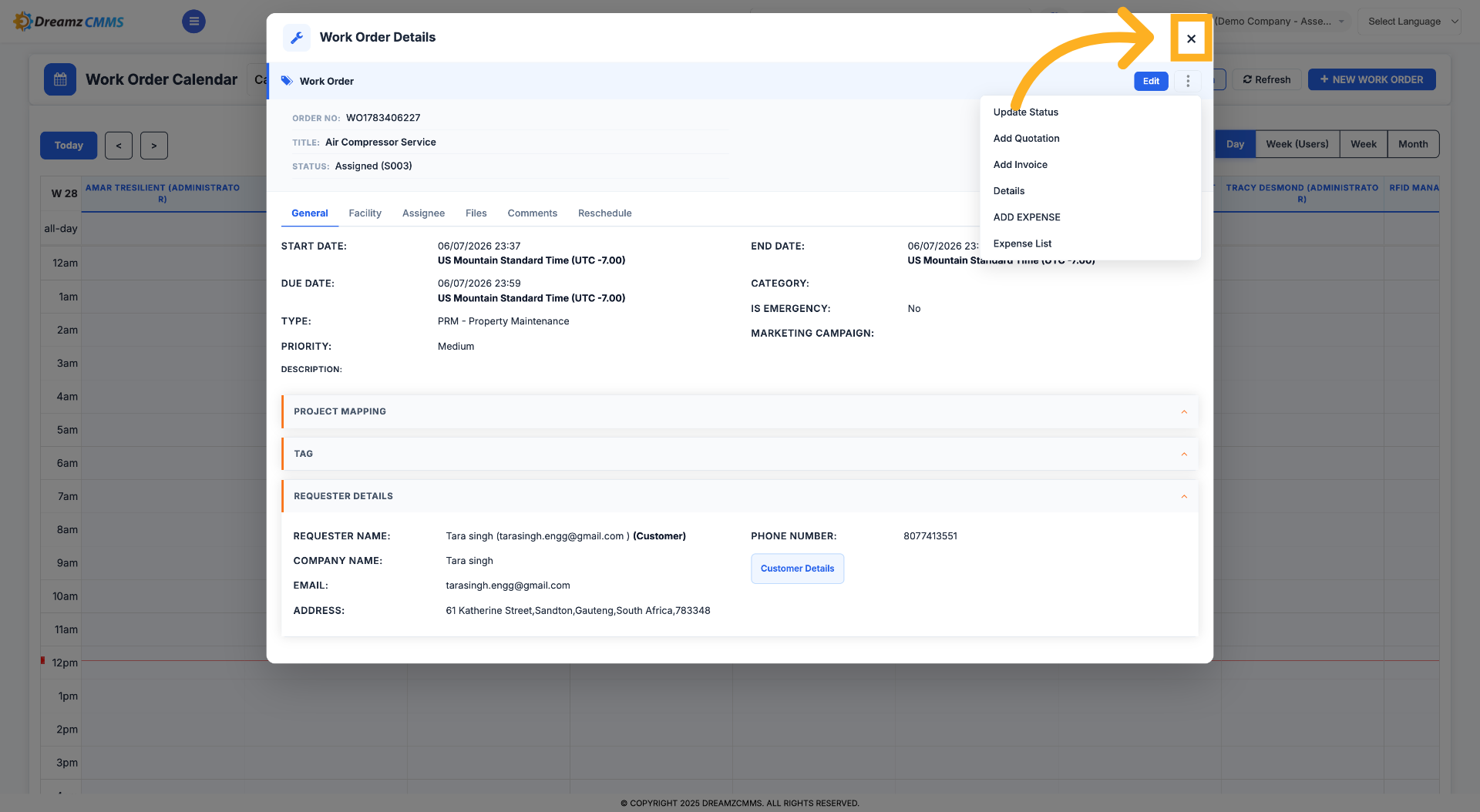Click the wrench Work Order Details icon
The height and width of the screenshot is (812, 1480).
point(297,37)
